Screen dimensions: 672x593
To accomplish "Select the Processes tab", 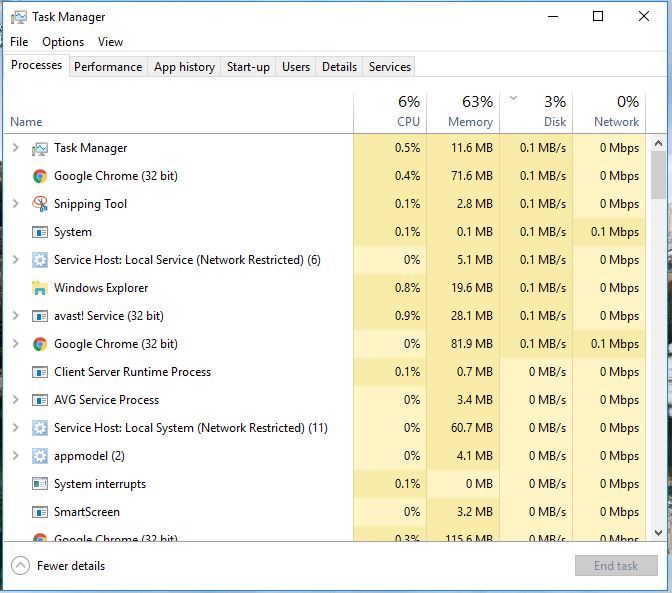I will click(x=36, y=65).
